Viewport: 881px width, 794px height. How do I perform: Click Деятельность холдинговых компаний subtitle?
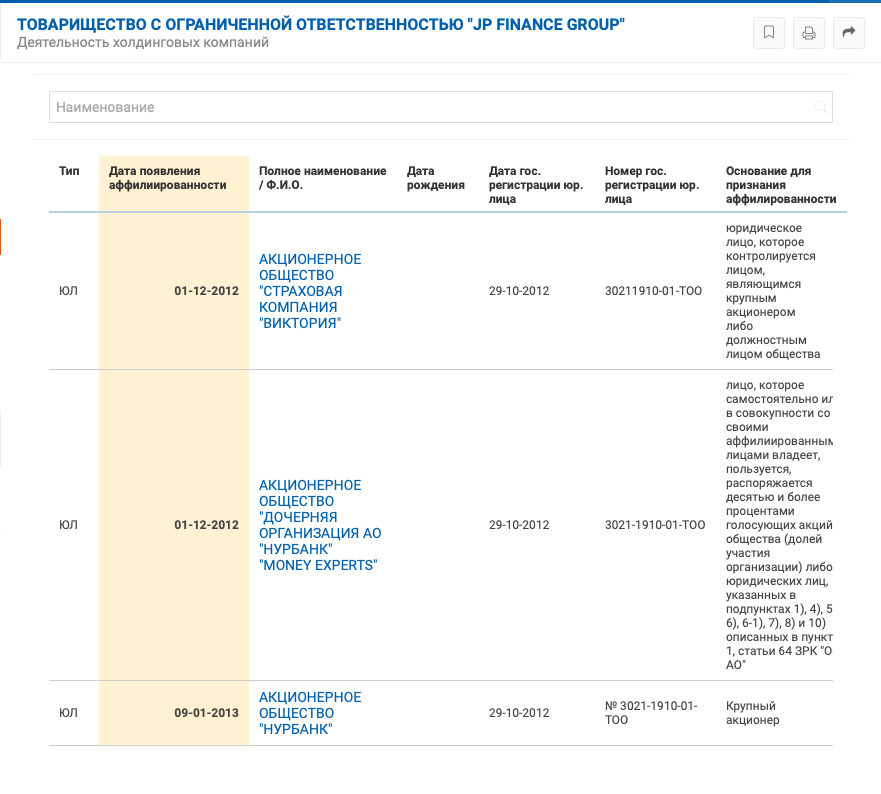[x=143, y=43]
